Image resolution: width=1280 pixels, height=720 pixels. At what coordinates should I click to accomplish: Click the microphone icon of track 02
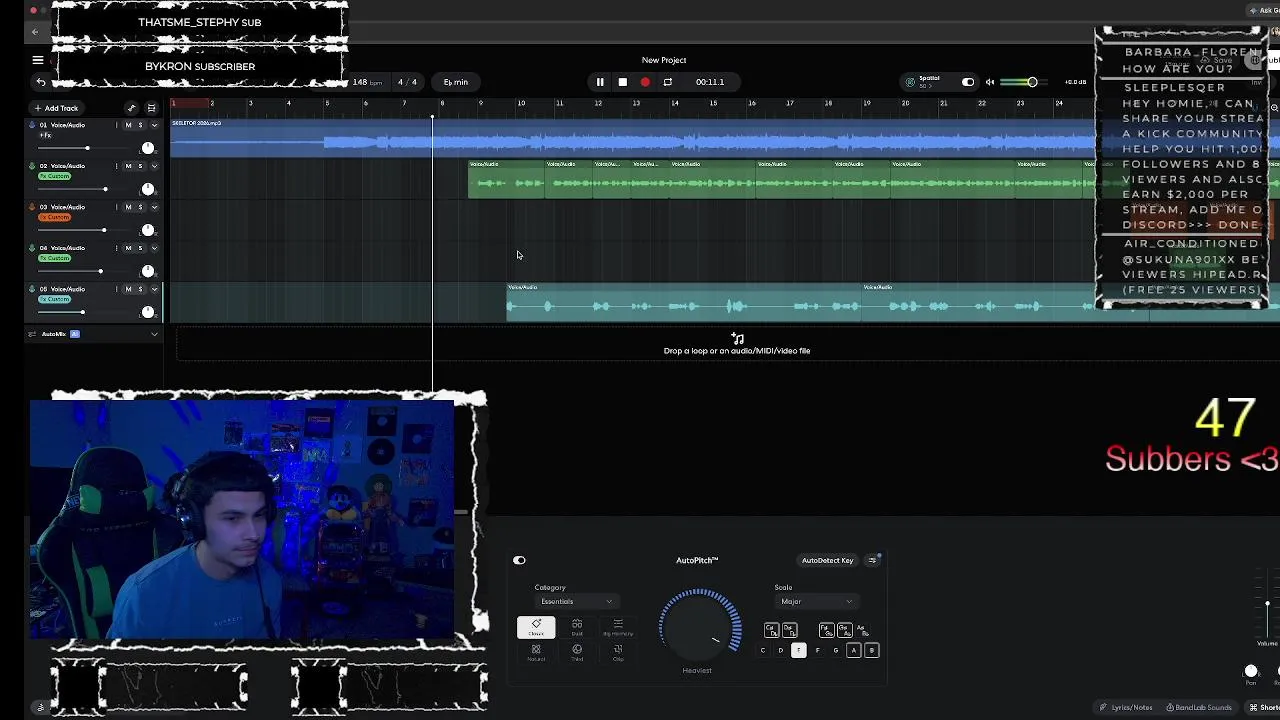pyautogui.click(x=31, y=166)
